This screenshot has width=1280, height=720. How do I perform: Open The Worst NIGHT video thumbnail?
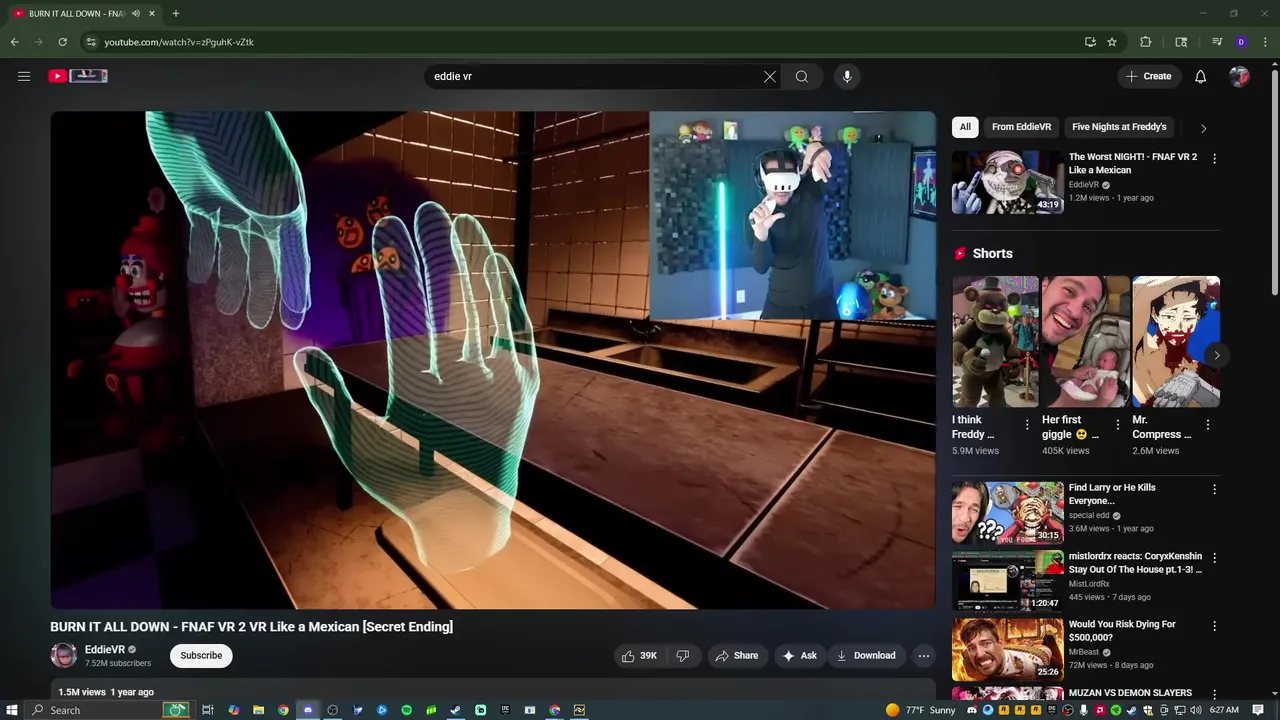[x=1008, y=182]
